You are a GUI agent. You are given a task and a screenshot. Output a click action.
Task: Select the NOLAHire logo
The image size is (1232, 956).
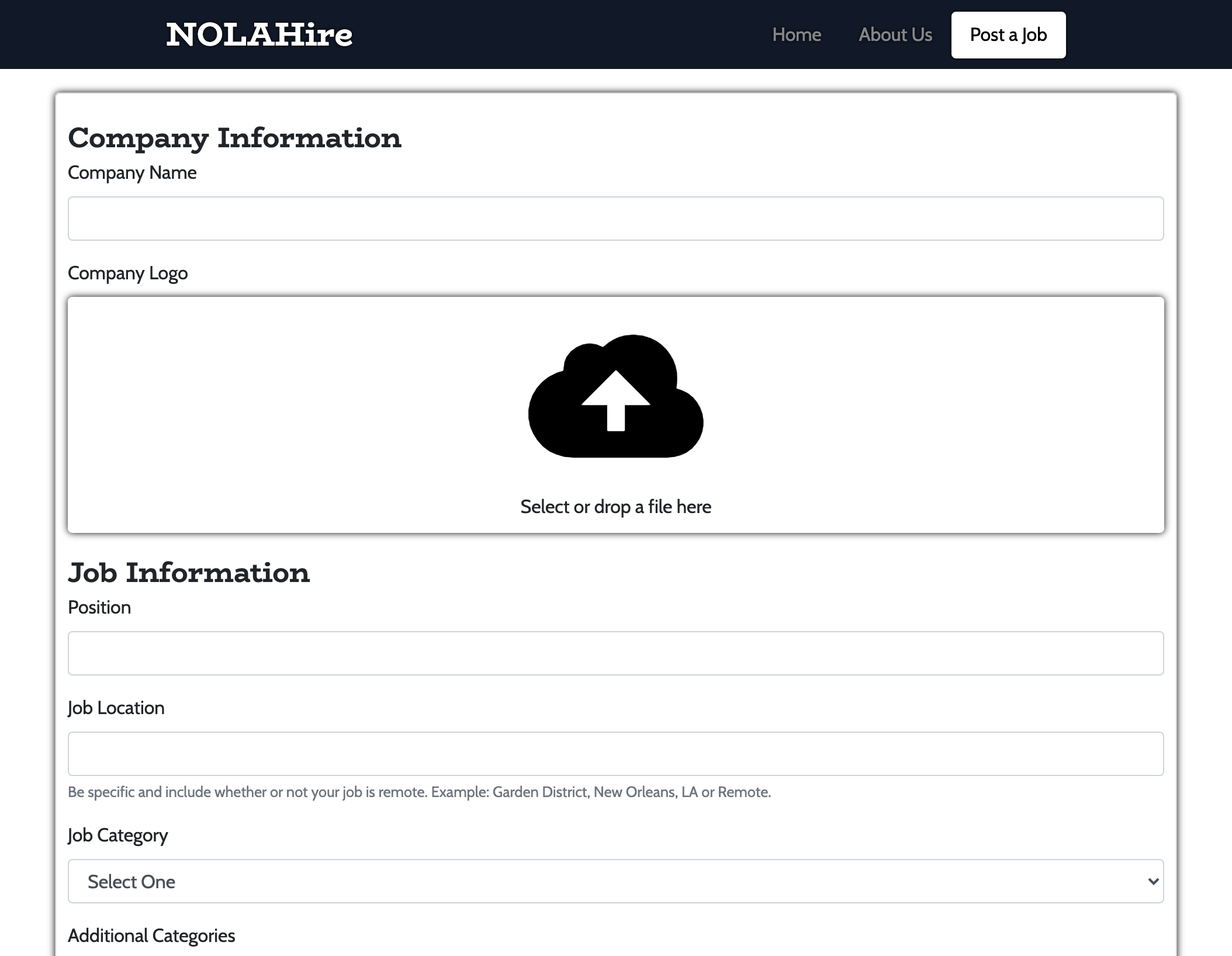[x=259, y=34]
